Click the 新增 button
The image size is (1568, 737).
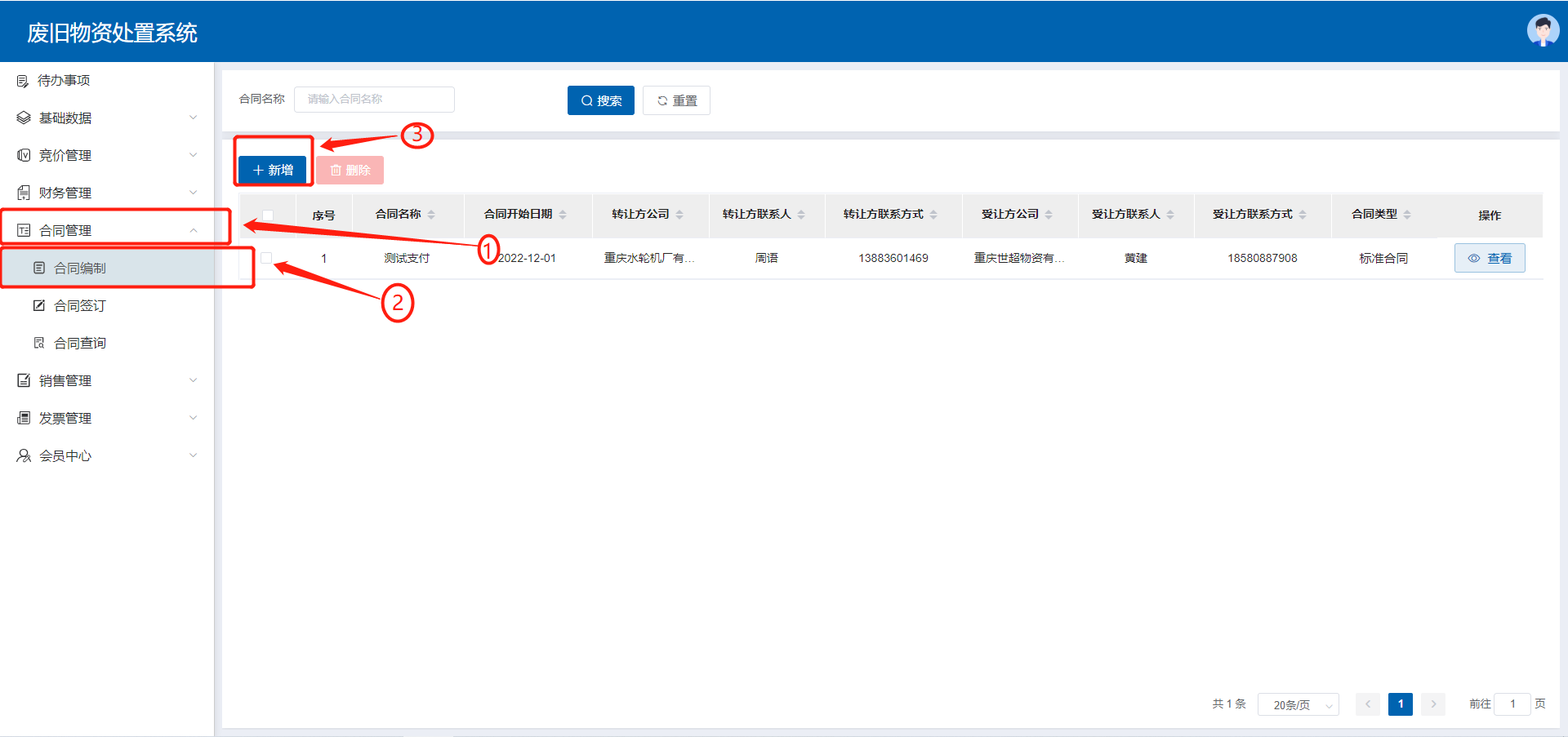(273, 170)
